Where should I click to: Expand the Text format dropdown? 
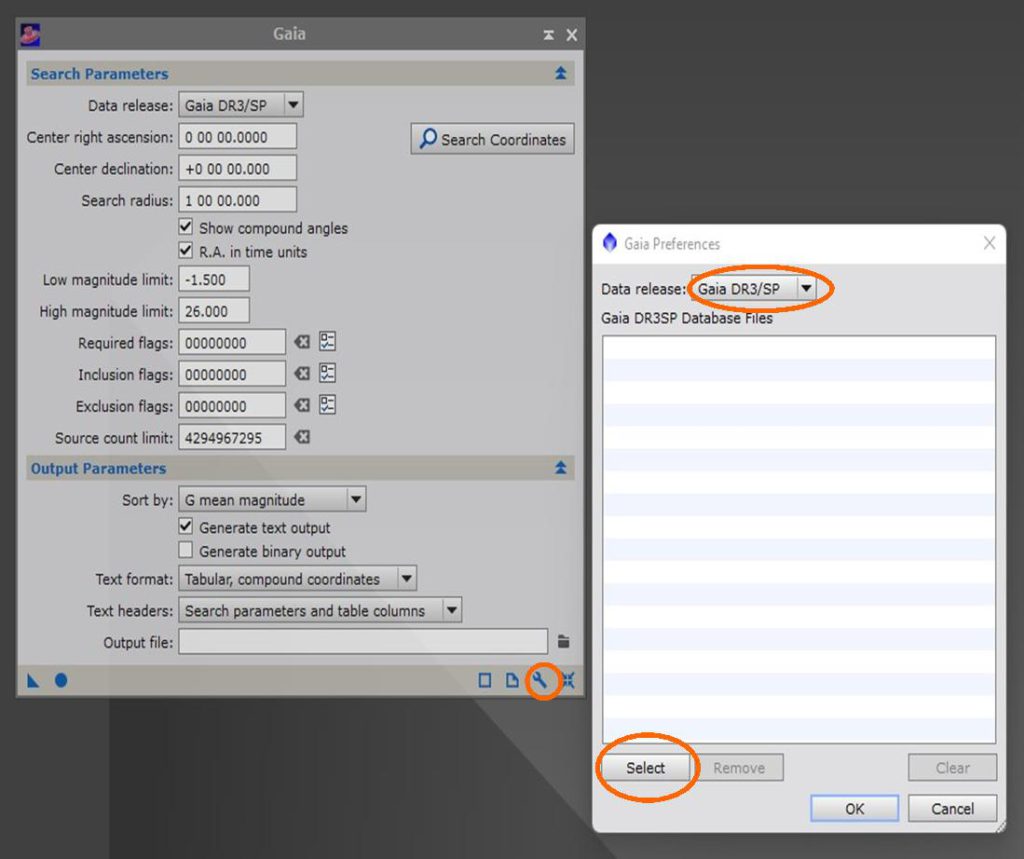point(405,579)
